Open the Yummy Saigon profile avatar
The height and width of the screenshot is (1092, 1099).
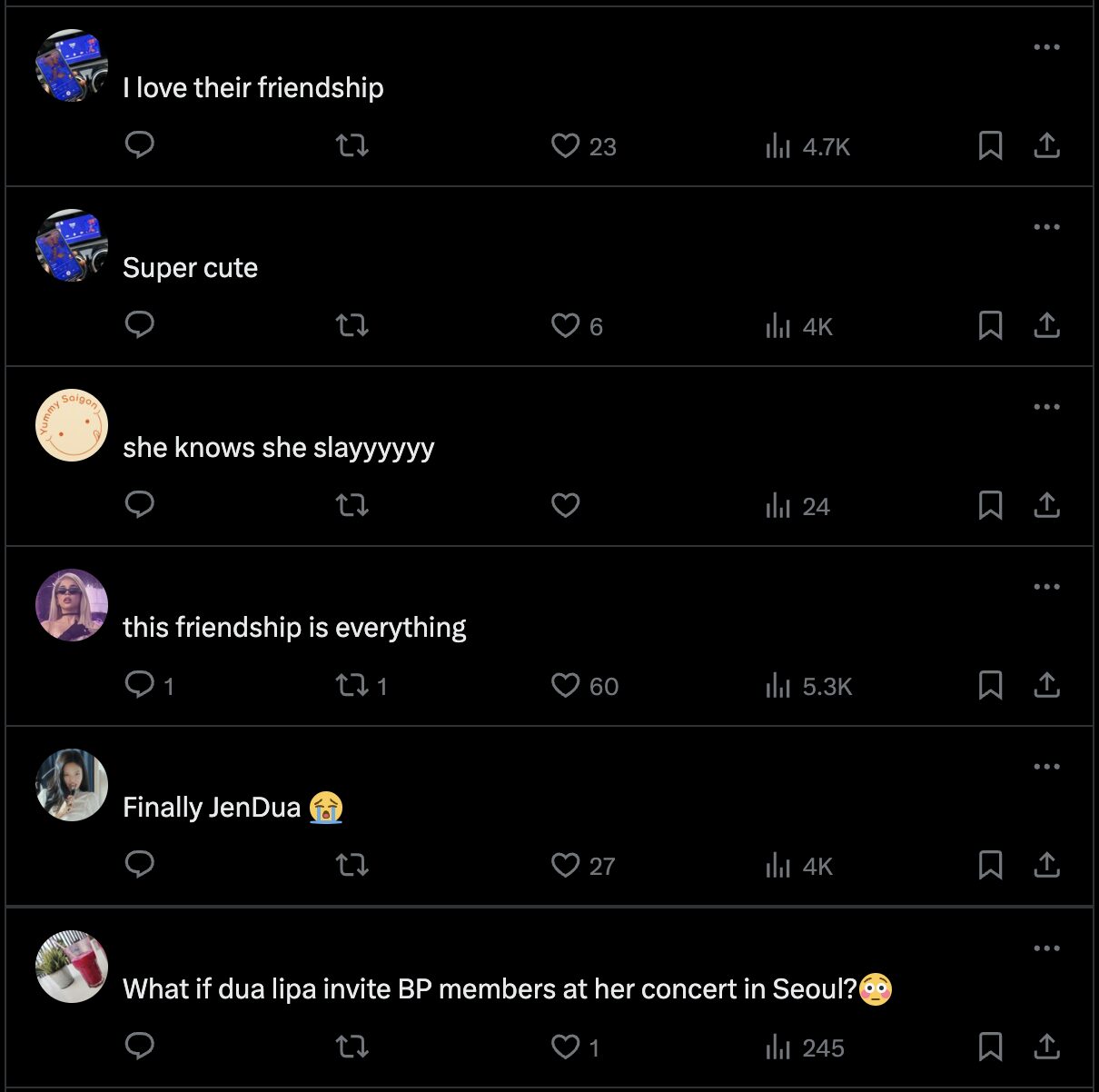pos(72,425)
